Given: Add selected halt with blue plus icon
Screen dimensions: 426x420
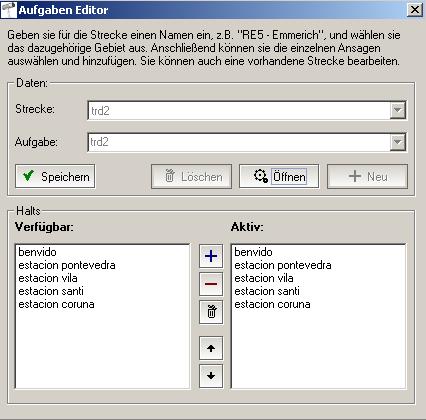Looking at the screenshot, I should (211, 256).
